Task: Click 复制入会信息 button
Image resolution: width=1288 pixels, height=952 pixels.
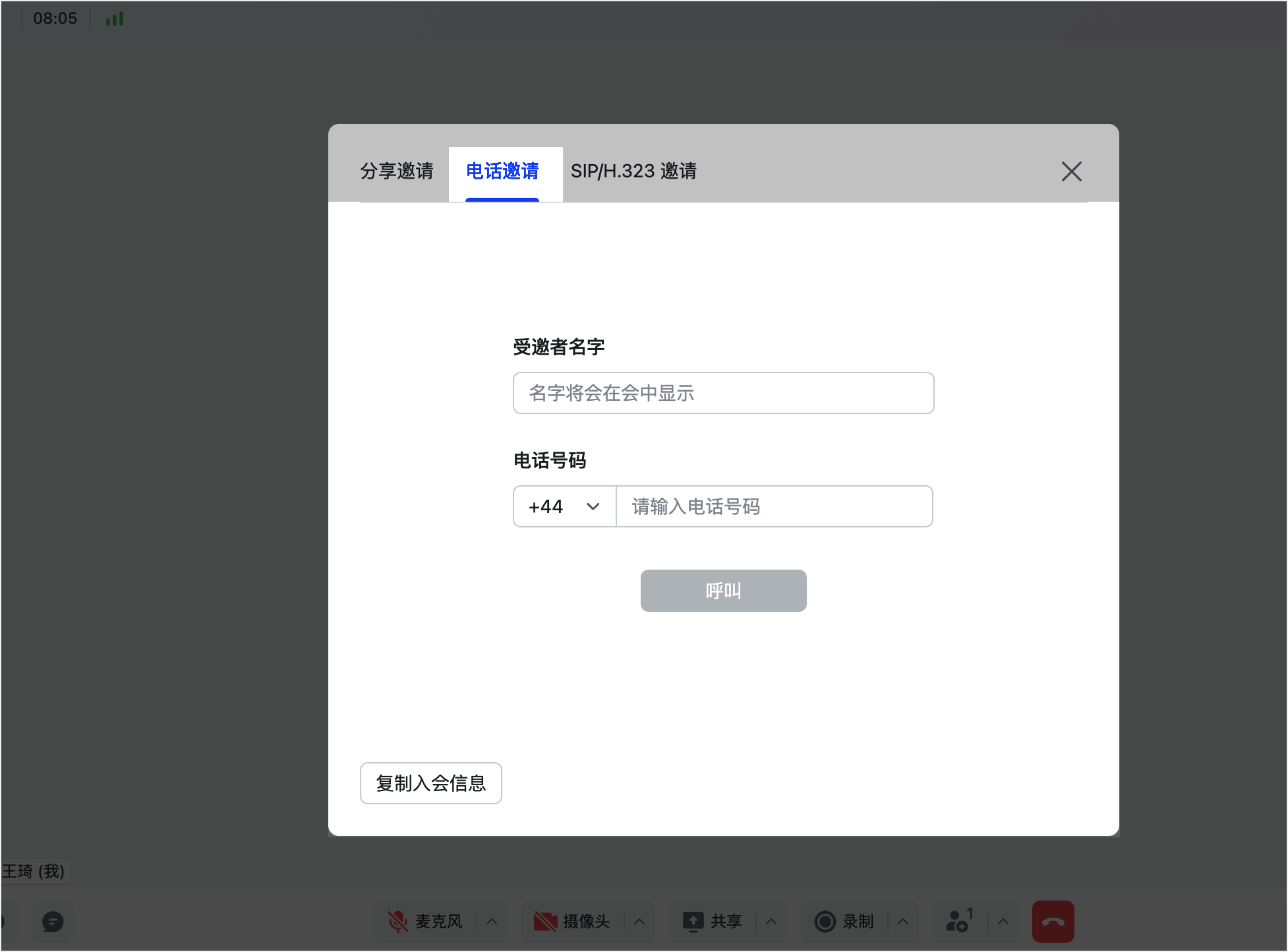Action: point(430,783)
